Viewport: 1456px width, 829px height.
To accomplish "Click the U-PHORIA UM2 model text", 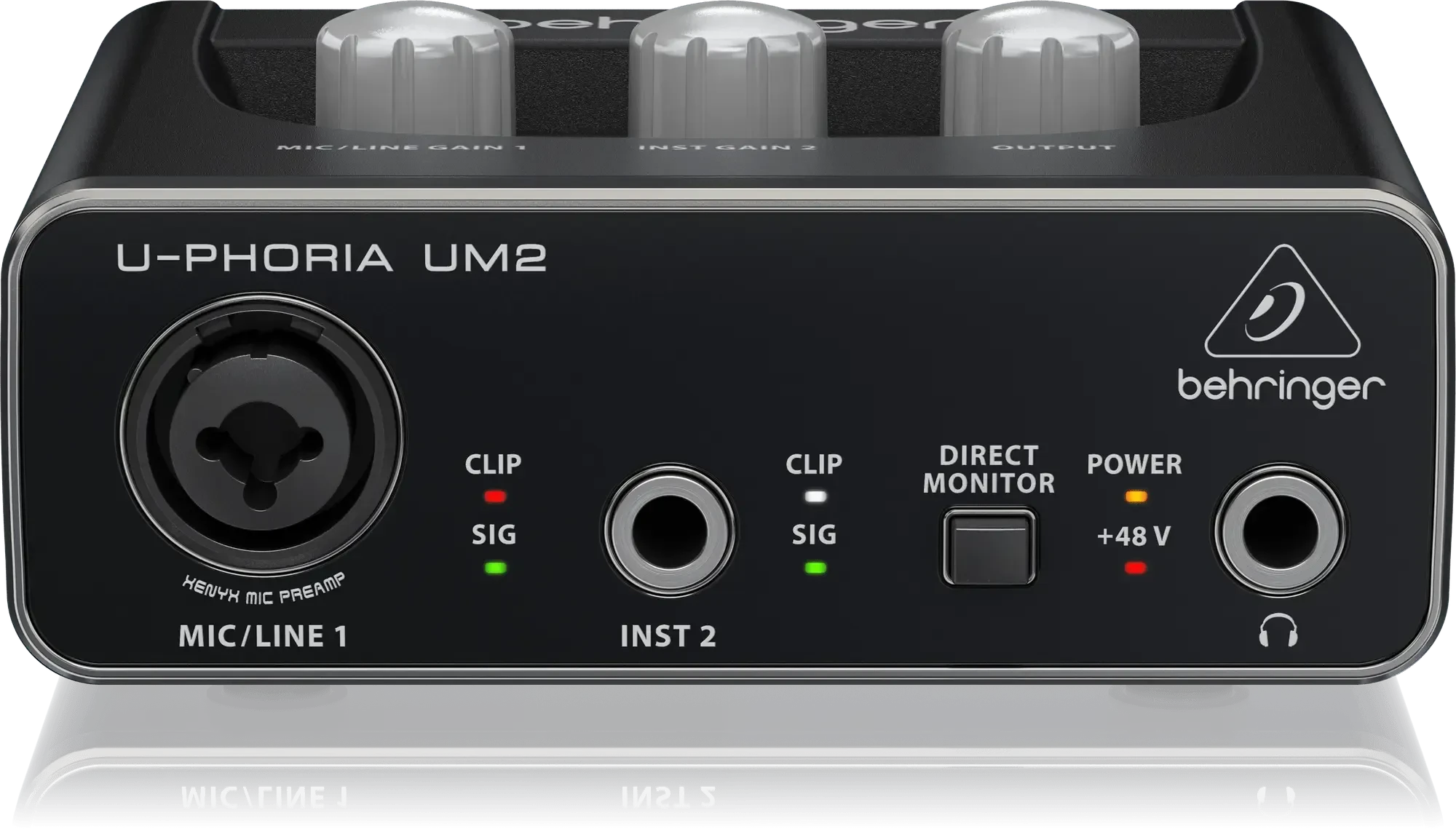I will (332, 258).
